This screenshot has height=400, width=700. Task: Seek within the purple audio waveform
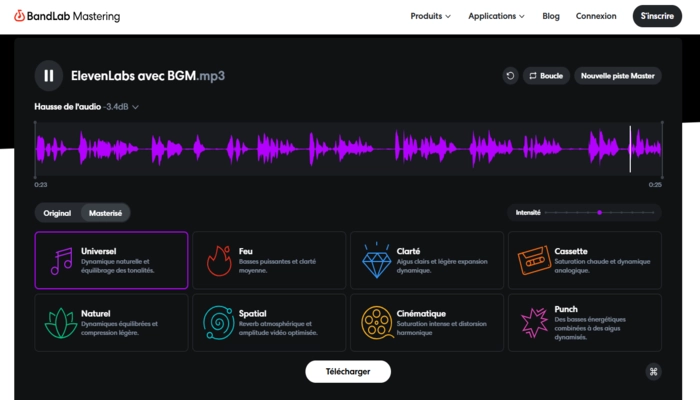pyautogui.click(x=348, y=149)
